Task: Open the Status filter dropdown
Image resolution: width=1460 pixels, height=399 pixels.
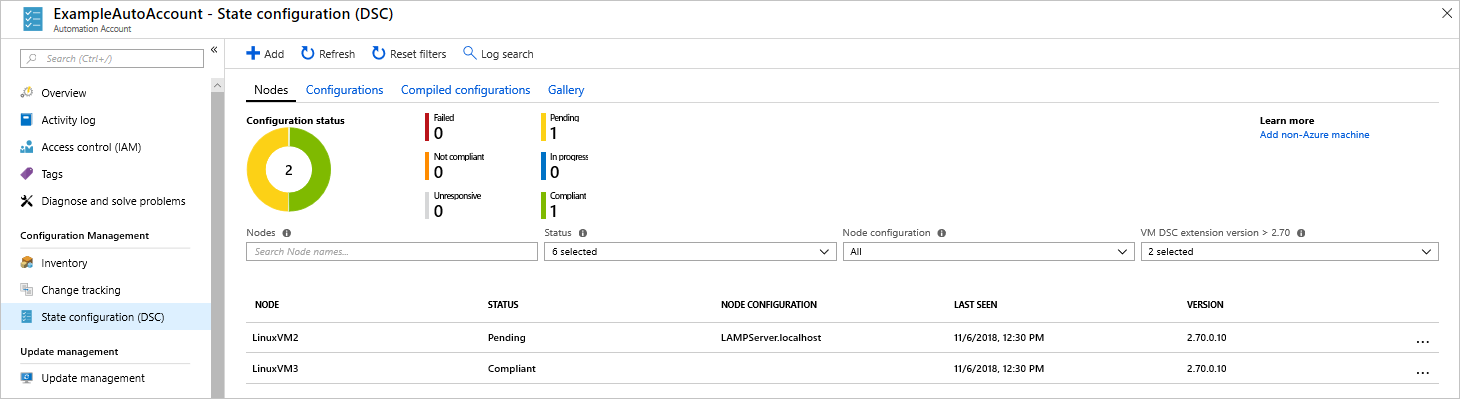Action: [x=691, y=252]
